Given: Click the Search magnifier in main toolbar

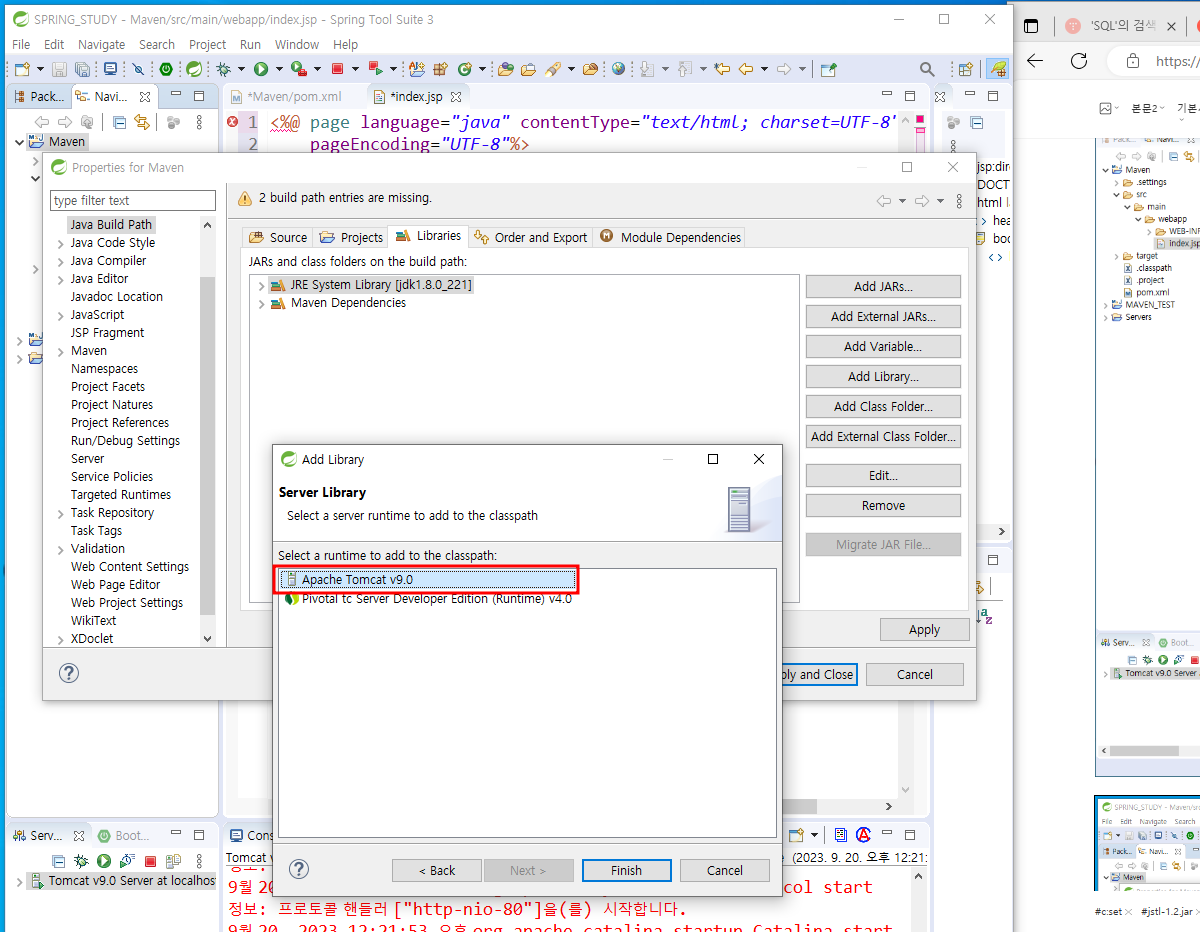Looking at the screenshot, I should coord(928,69).
